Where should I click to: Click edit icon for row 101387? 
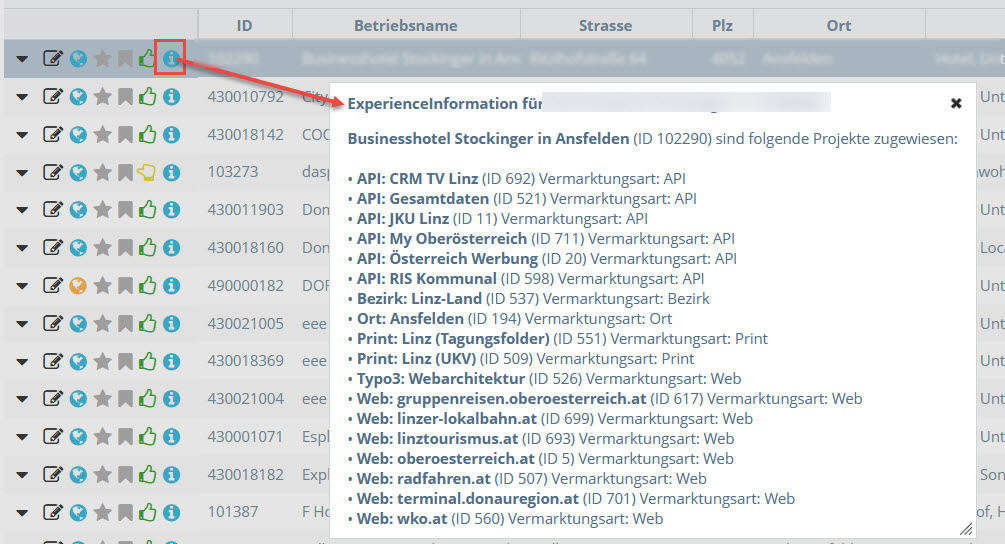click(53, 512)
